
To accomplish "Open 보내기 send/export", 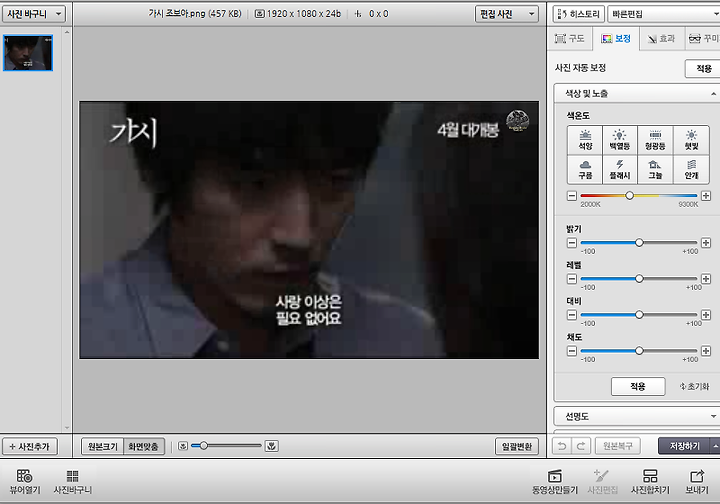I will pyautogui.click(x=697, y=482).
